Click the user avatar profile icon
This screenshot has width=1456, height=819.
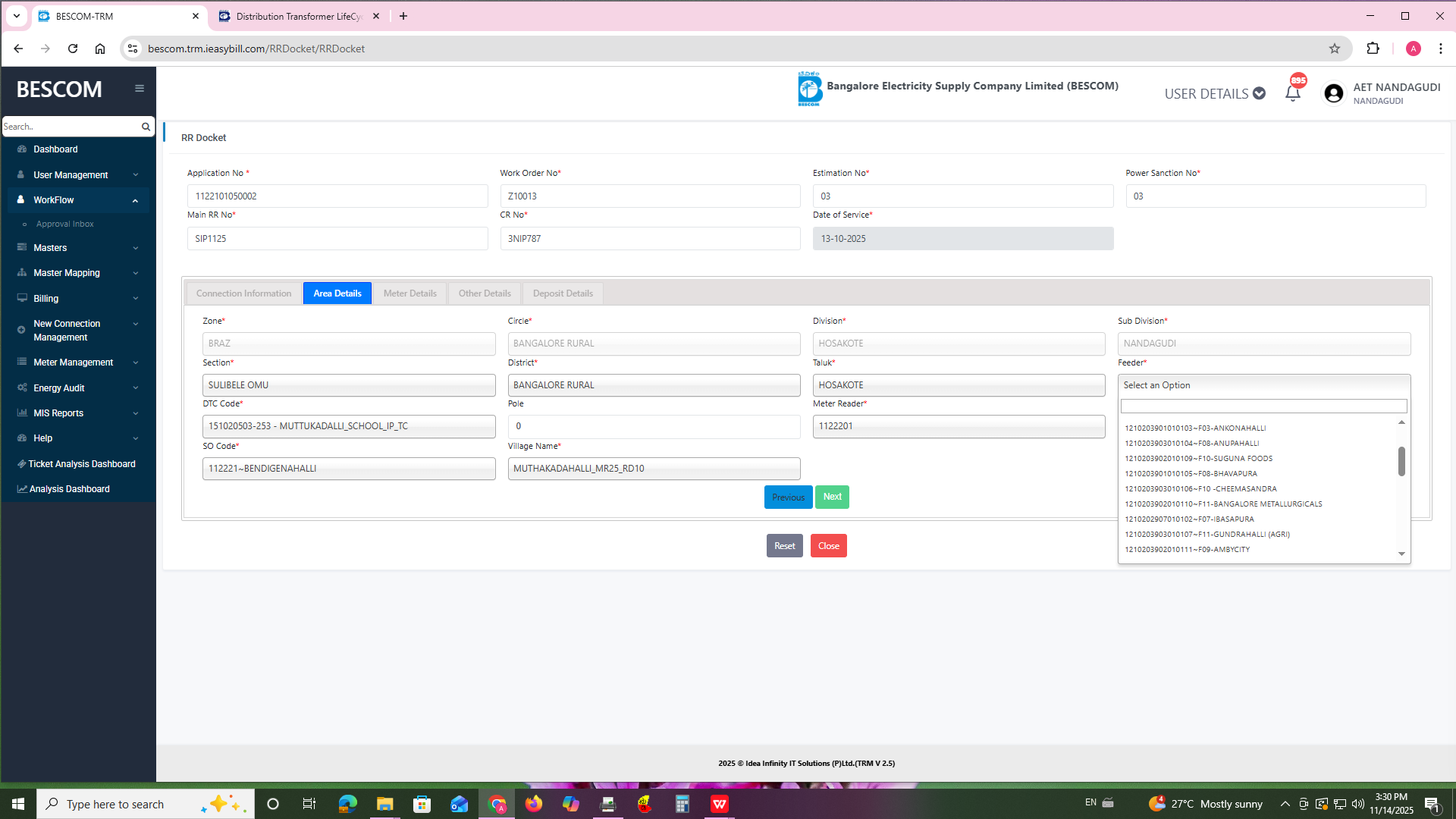[x=1333, y=93]
